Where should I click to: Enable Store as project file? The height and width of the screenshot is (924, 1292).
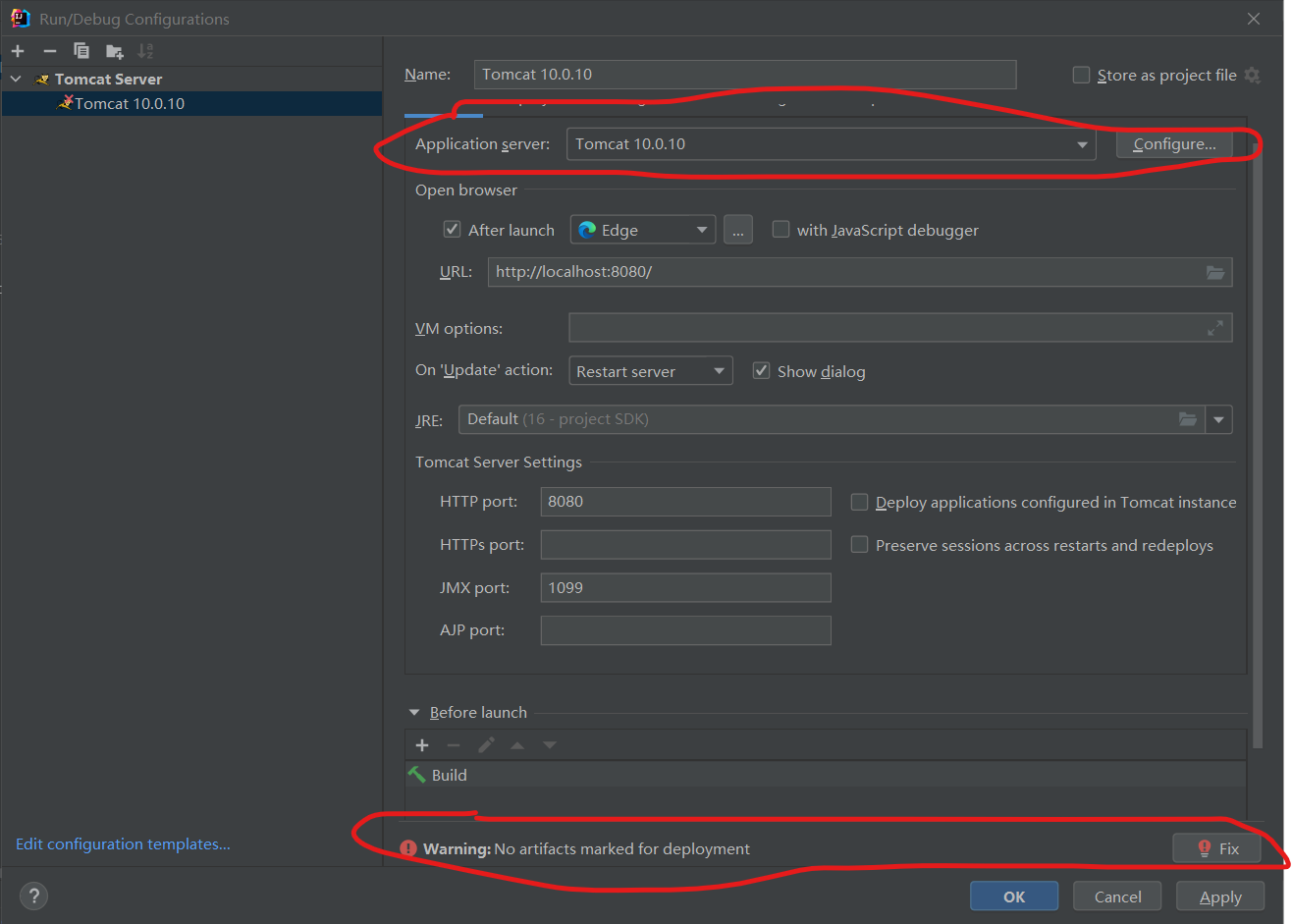coord(1081,75)
